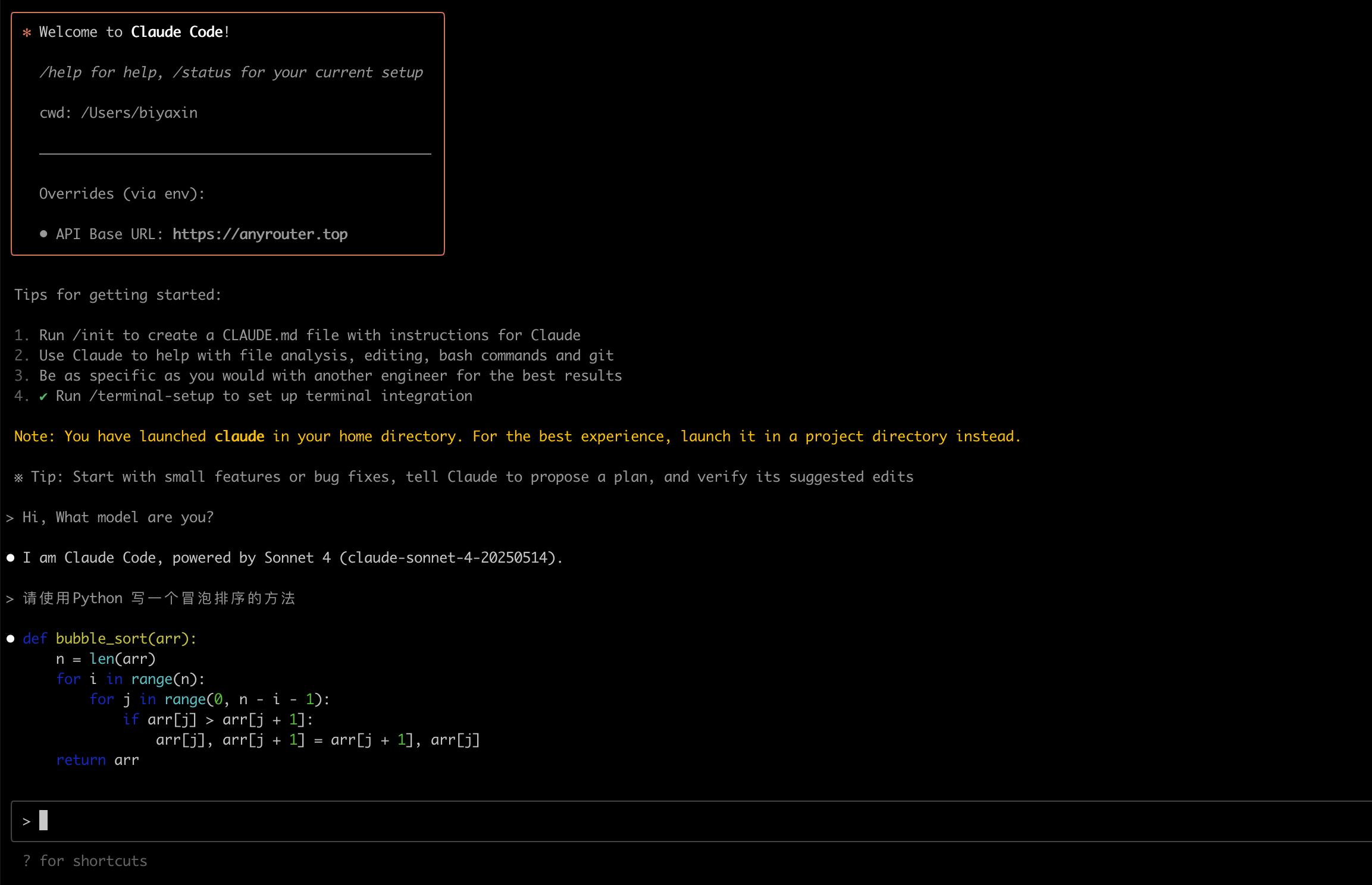Click the prompt input field
Screen dimensions: 1372x885
pyautogui.click(x=691, y=821)
